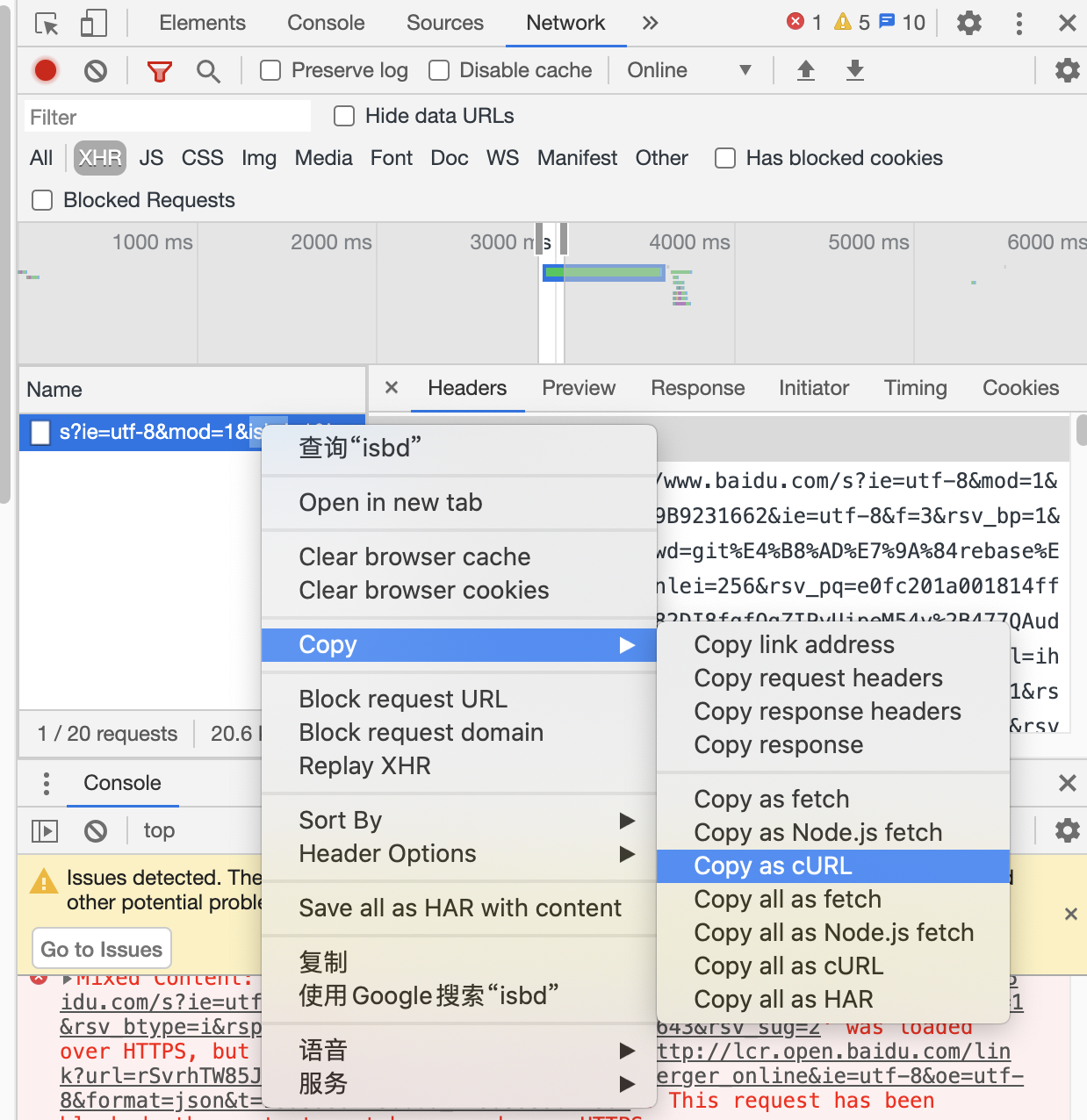Enable the Preserve log checkbox

point(270,70)
